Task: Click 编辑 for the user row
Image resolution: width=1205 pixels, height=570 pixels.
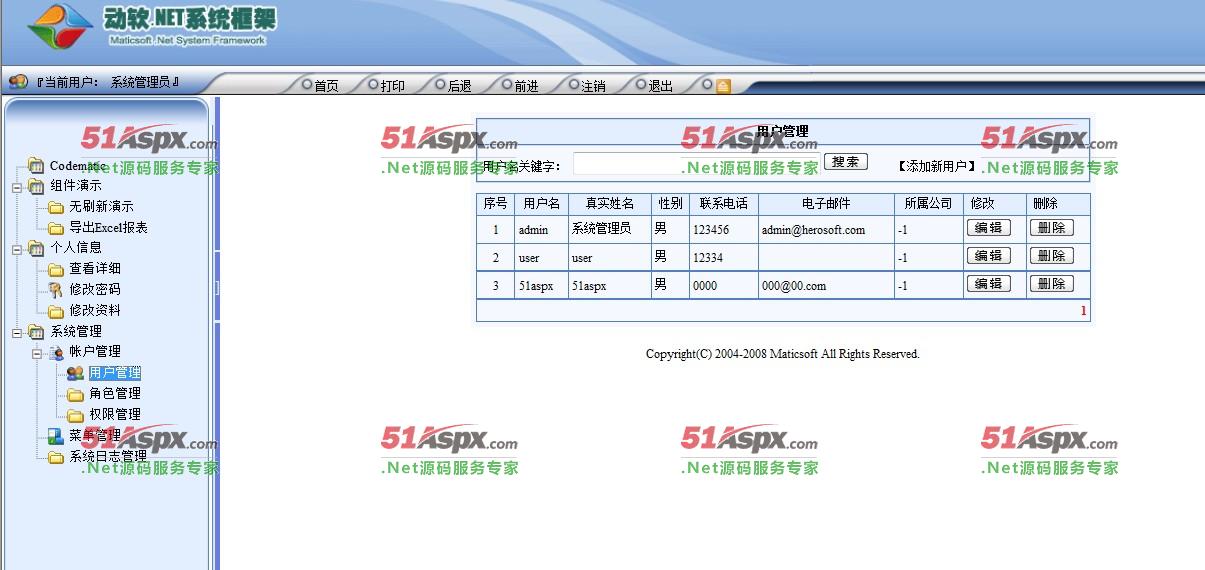Action: point(989,256)
